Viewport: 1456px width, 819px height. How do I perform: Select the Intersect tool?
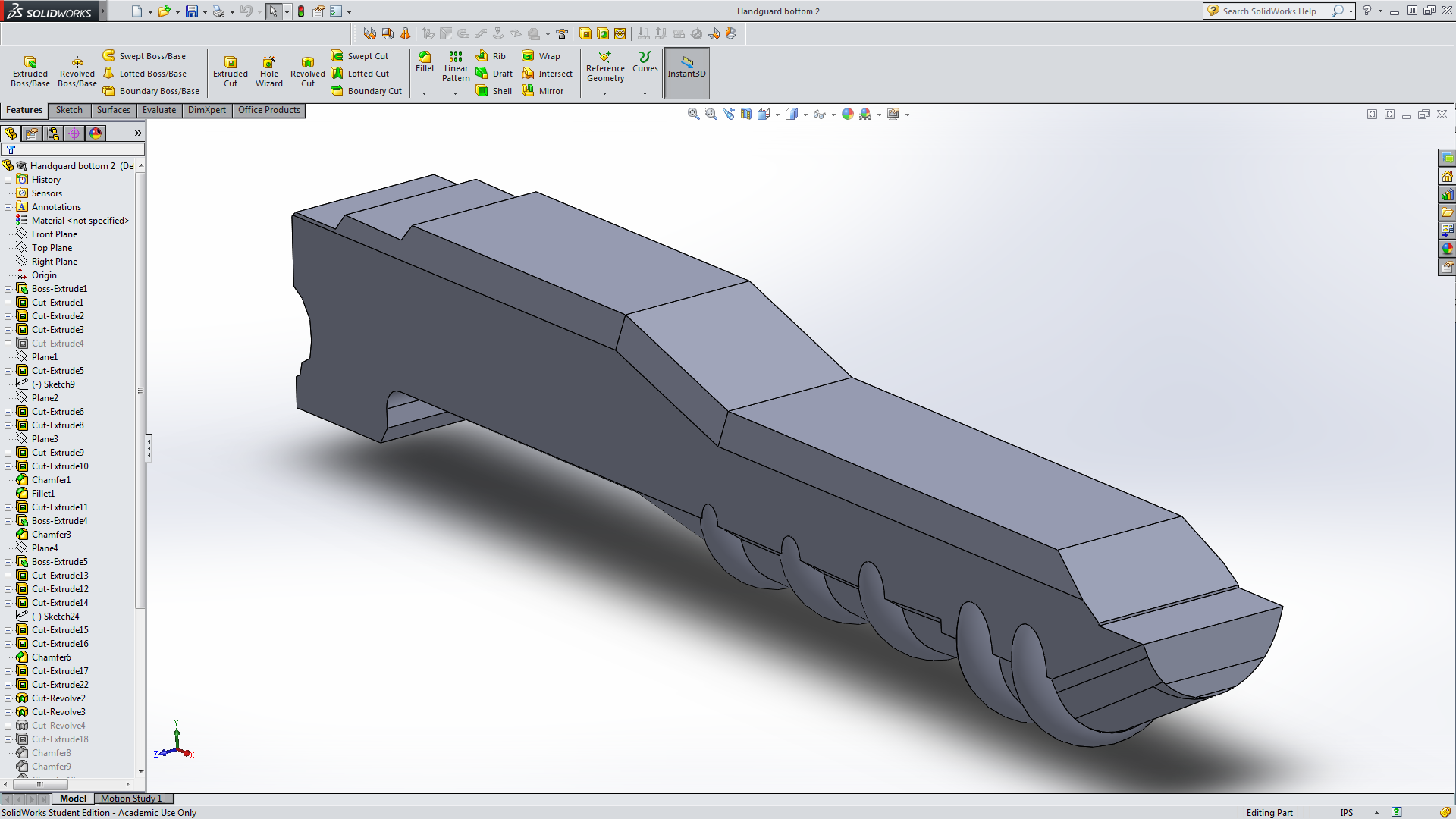[x=547, y=74]
